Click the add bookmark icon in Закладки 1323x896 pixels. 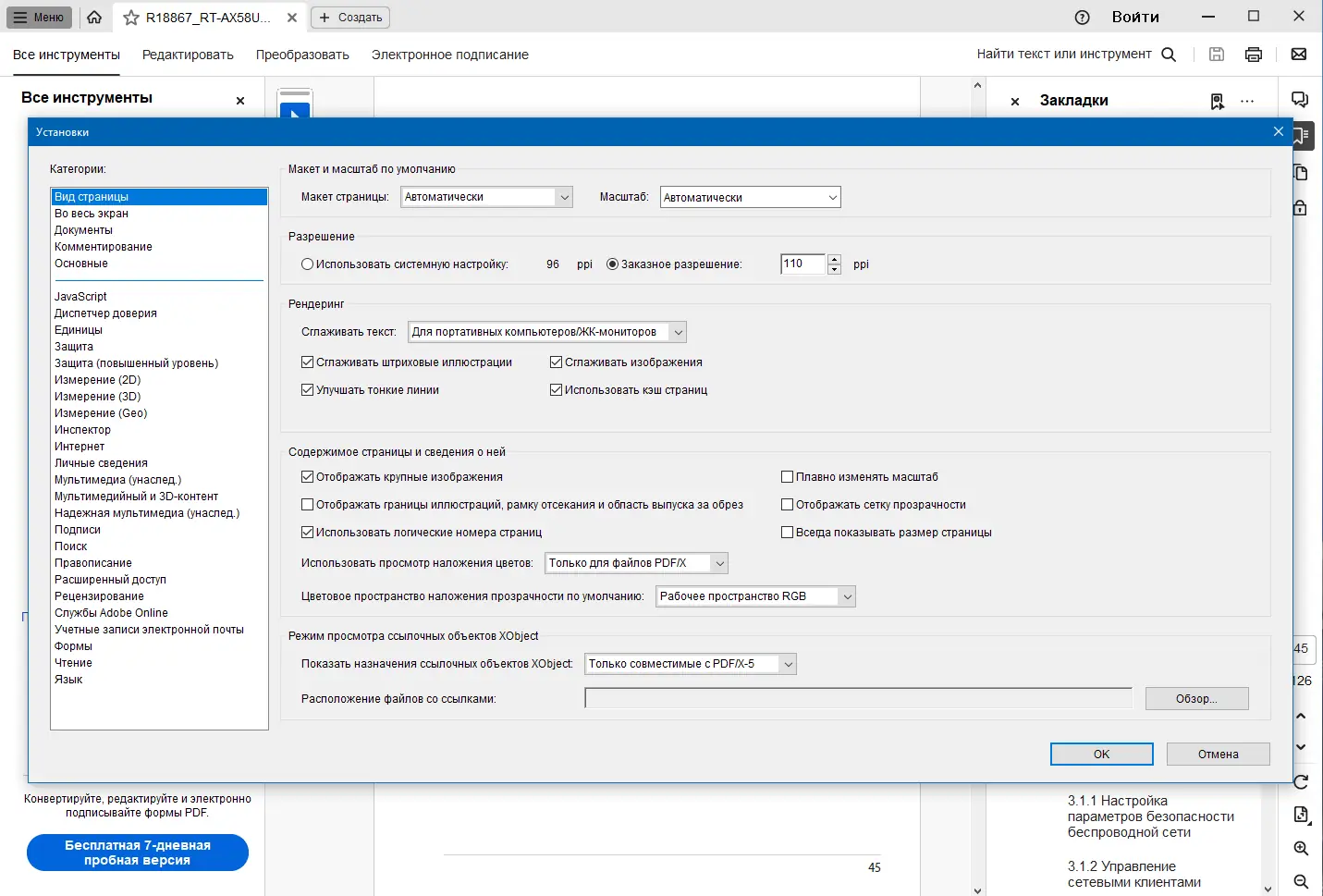(1217, 101)
